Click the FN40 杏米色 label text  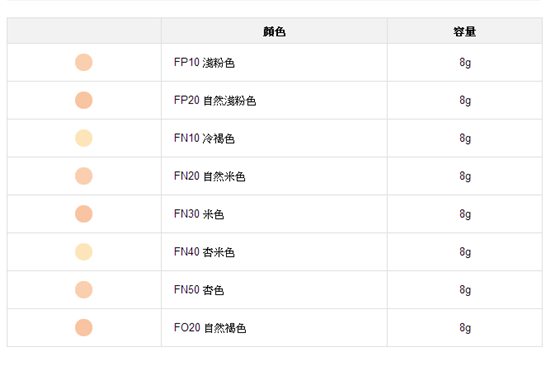pos(204,252)
